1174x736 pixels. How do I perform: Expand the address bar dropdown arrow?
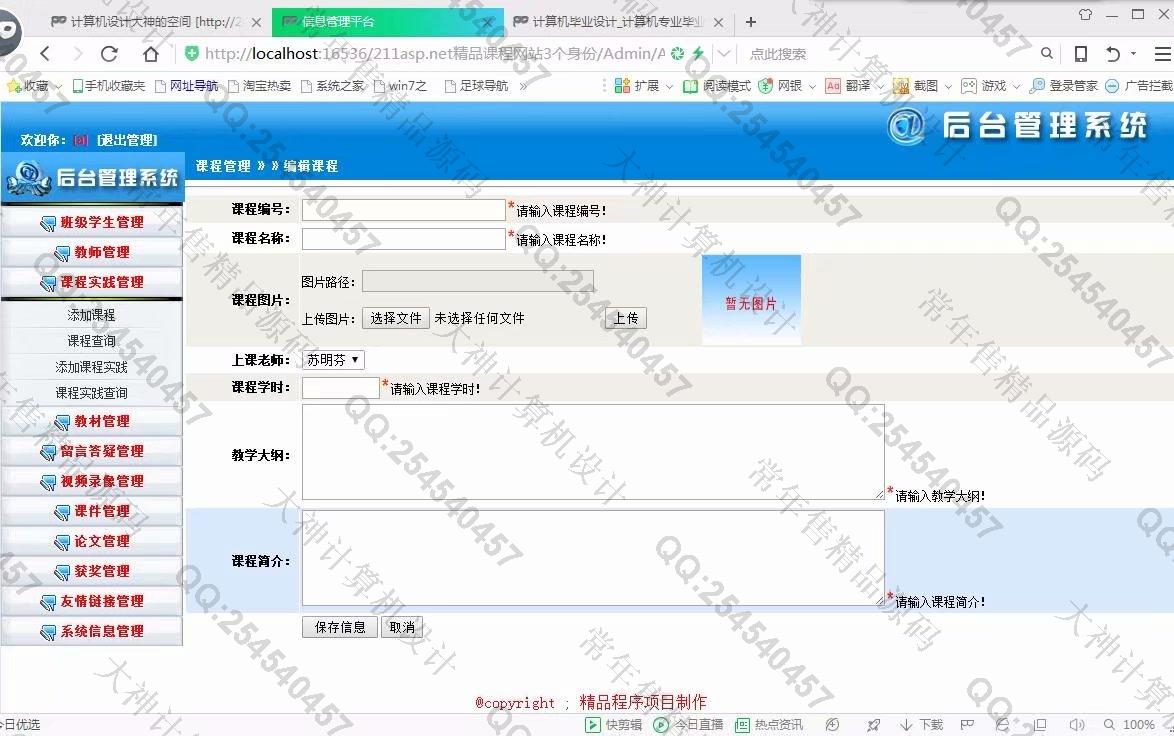click(724, 54)
